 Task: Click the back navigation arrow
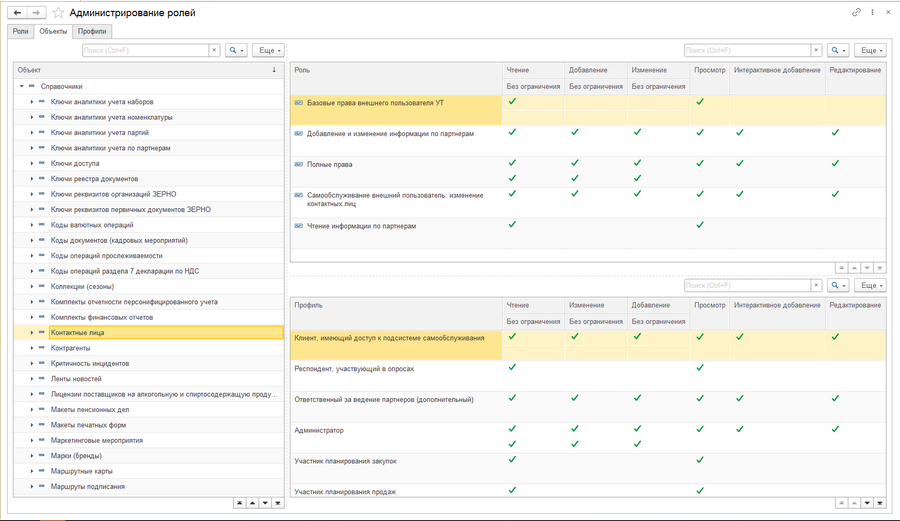pos(17,13)
